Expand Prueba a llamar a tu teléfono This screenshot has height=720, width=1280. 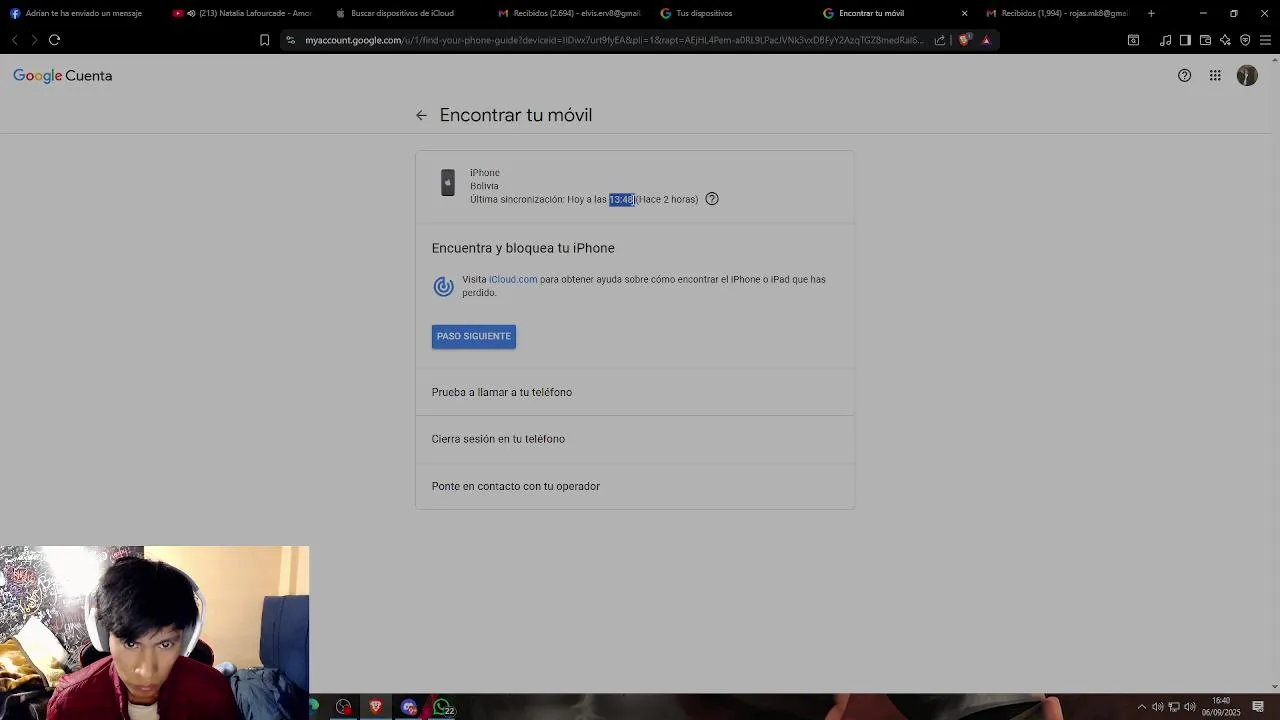tap(635, 393)
